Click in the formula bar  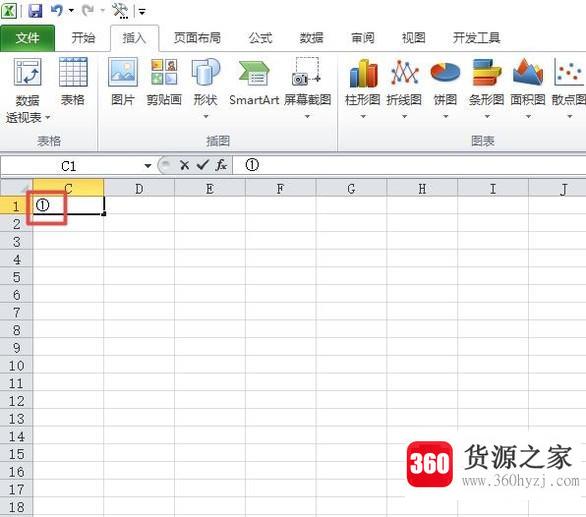[x=411, y=165]
